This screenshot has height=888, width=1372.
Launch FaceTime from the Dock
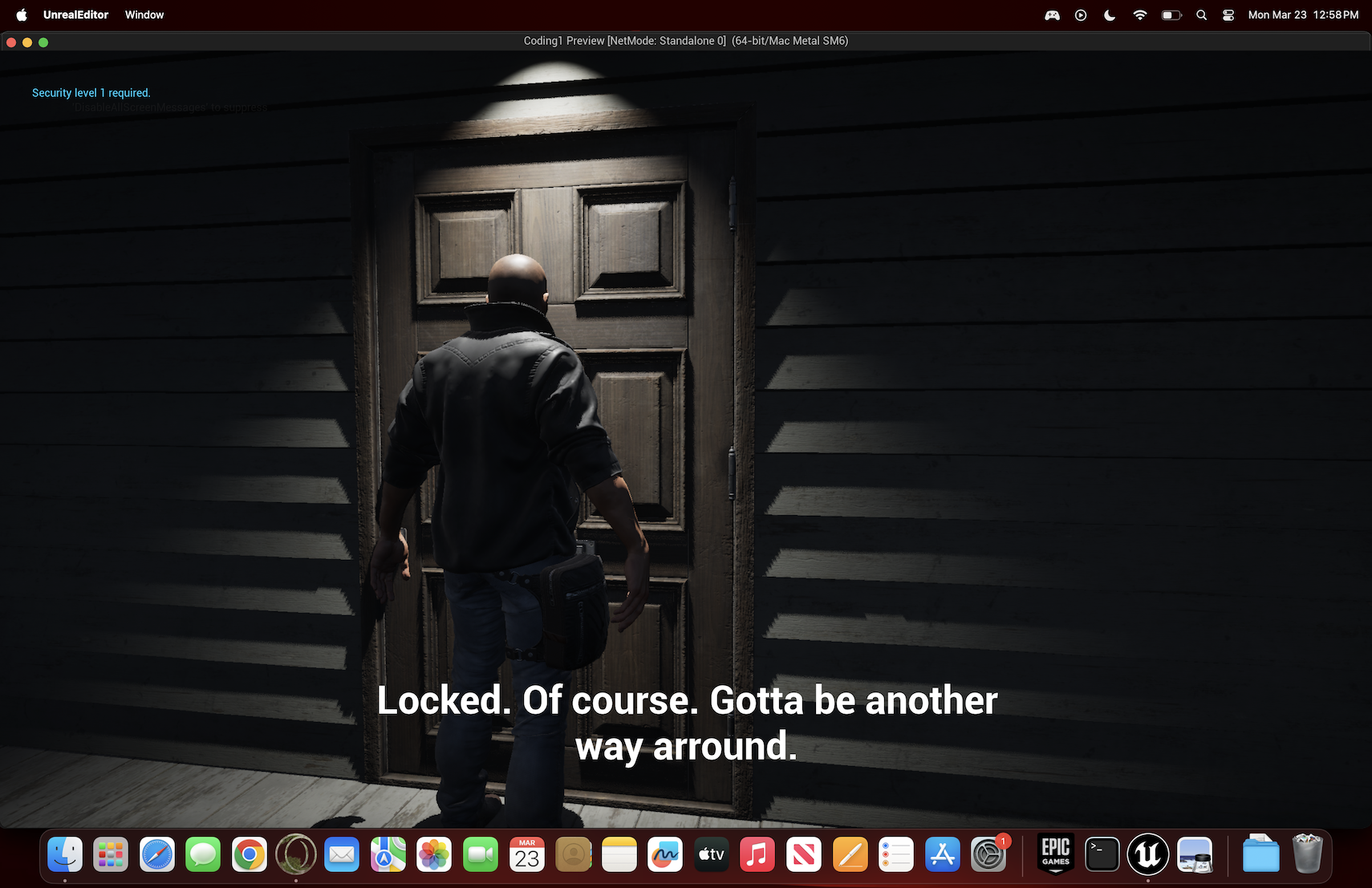tap(481, 855)
